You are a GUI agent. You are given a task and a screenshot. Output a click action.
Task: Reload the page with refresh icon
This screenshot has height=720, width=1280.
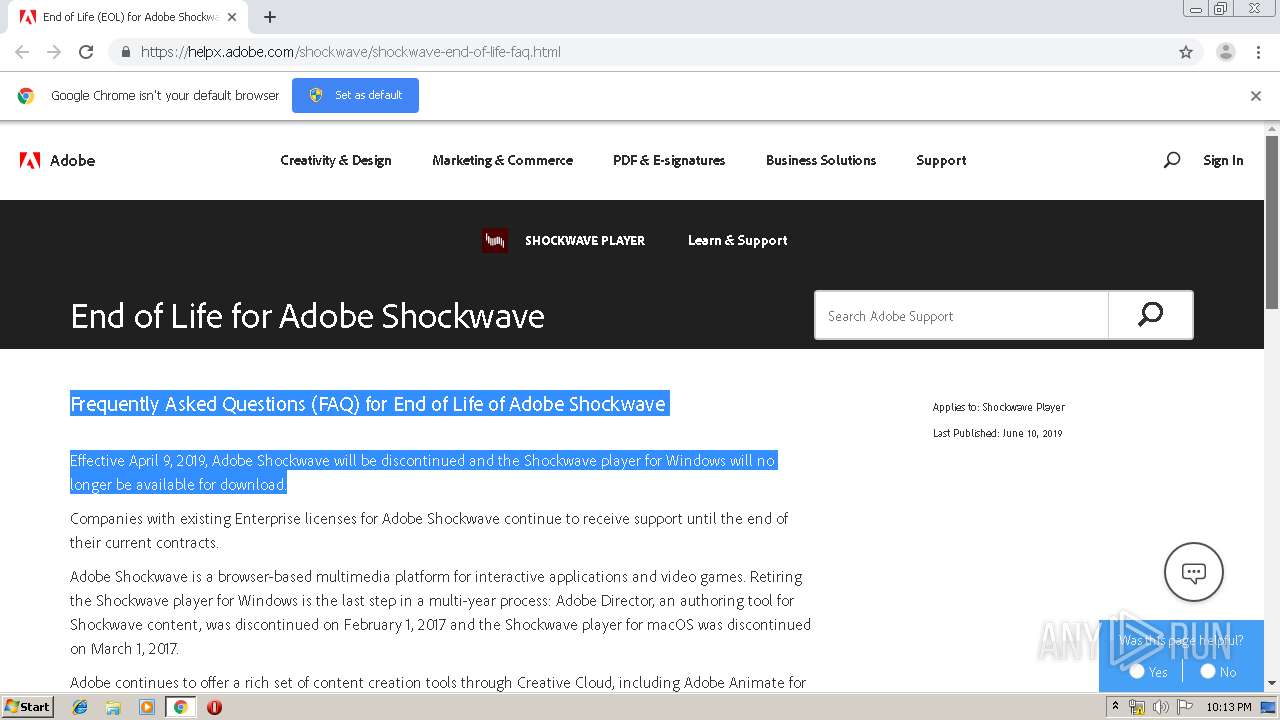[86, 52]
